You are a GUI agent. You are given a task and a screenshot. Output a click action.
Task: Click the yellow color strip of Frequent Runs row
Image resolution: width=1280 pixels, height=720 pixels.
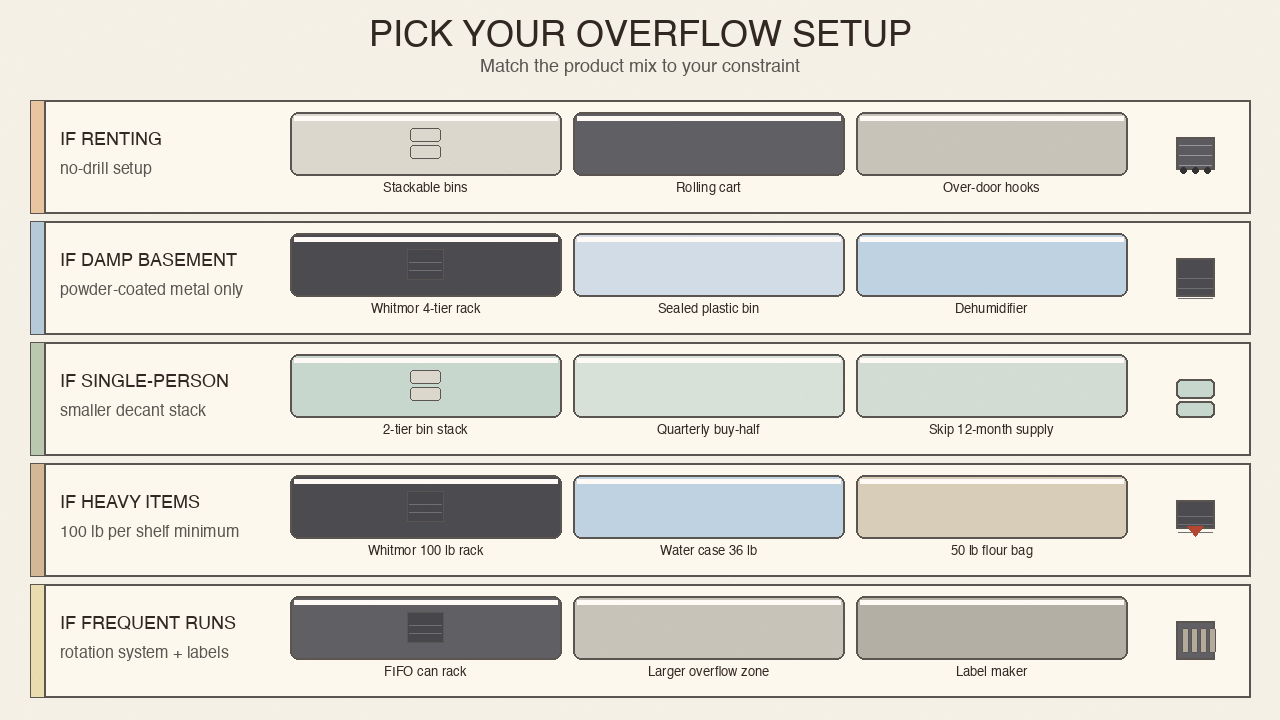[x=37, y=641]
